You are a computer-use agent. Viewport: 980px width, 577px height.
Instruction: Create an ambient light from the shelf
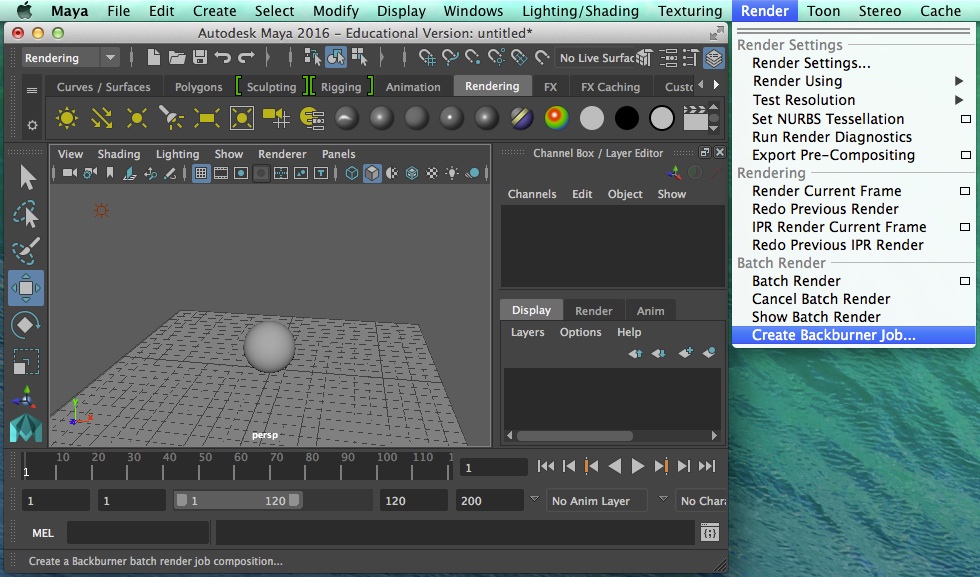tap(66, 118)
